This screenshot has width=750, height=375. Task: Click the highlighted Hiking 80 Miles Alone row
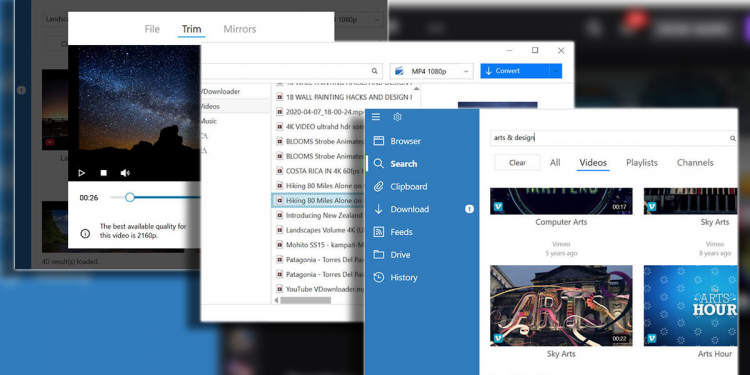click(319, 200)
